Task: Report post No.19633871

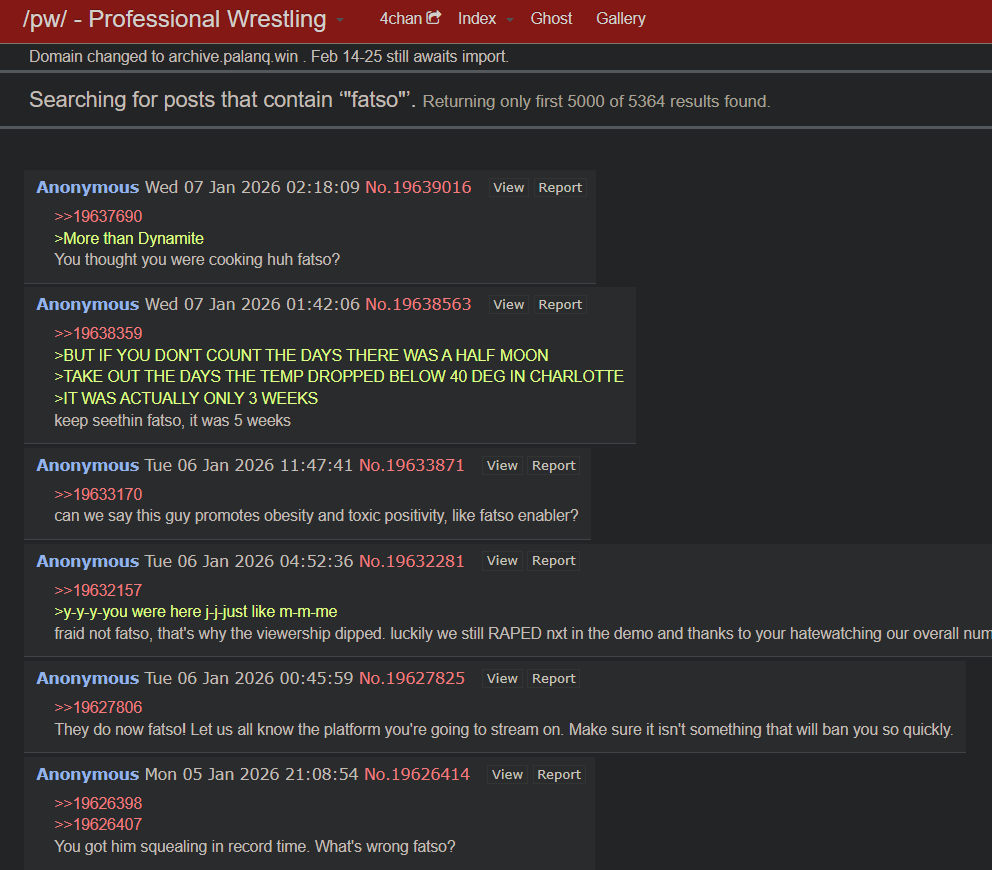Action: click(x=554, y=466)
